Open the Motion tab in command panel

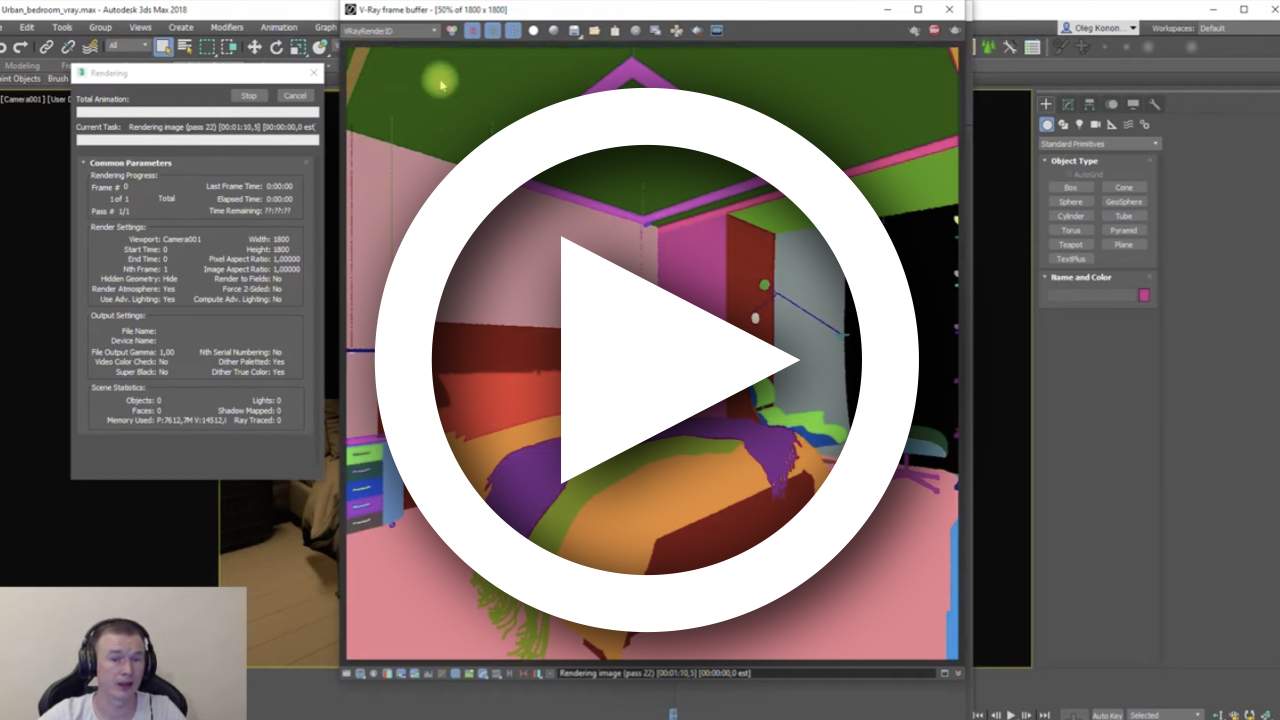1111,104
